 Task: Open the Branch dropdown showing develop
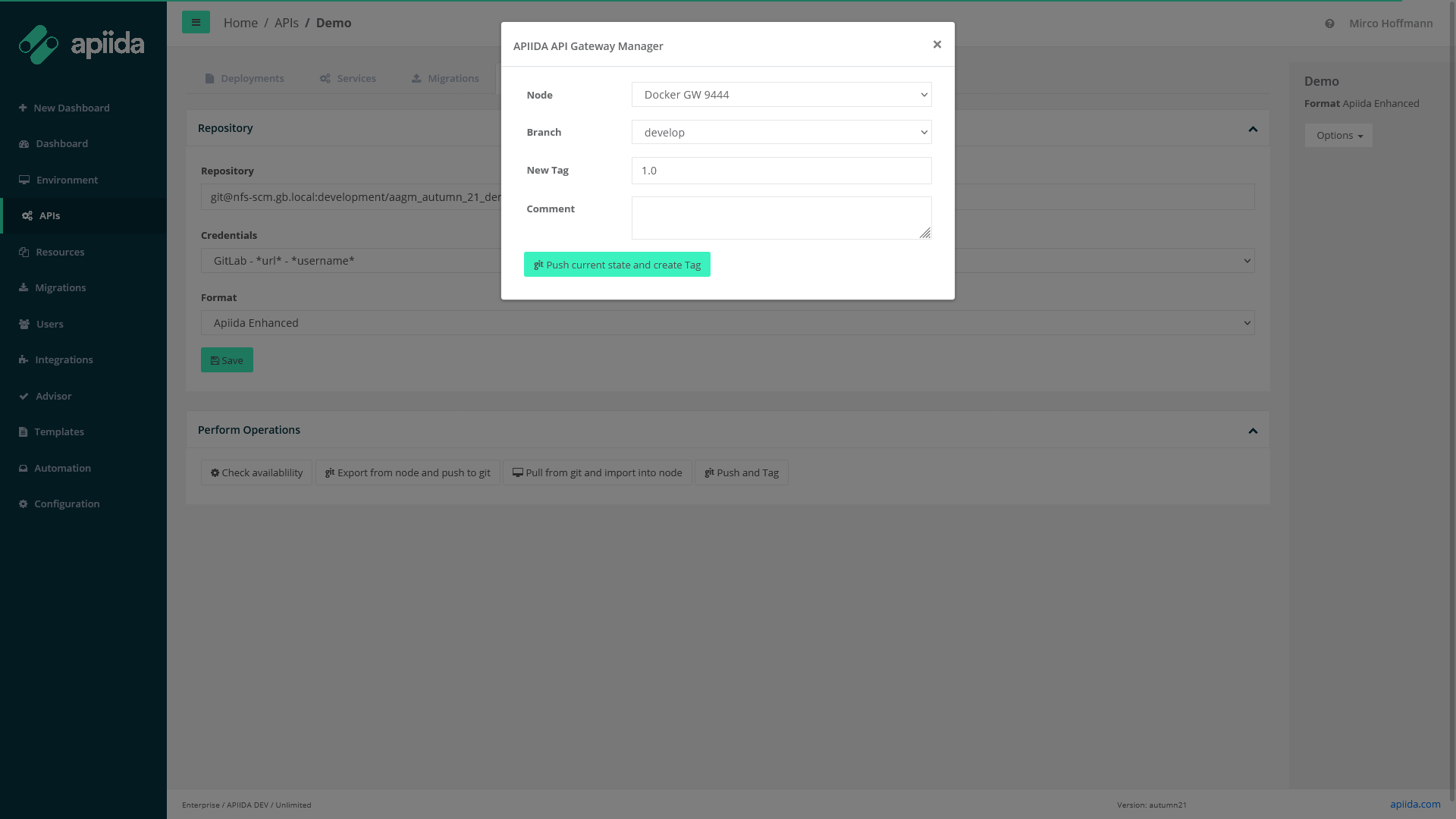pos(781,132)
